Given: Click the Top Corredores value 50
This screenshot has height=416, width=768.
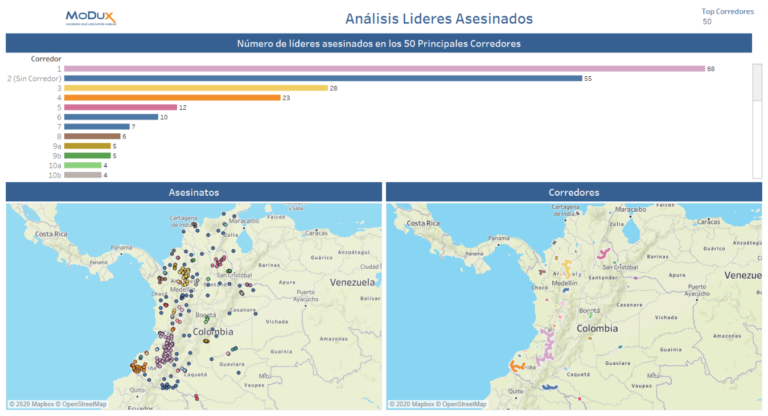Looking at the screenshot, I should coord(707,21).
